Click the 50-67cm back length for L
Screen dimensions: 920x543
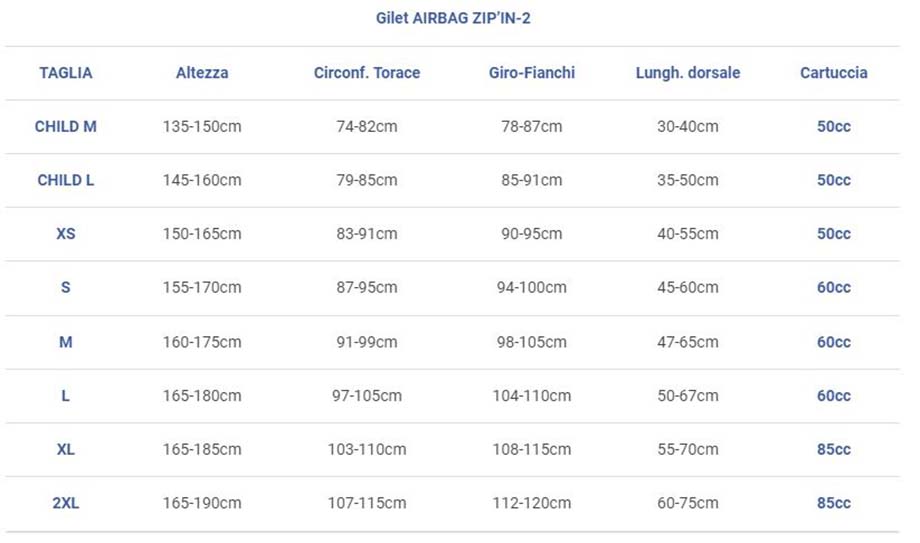[688, 396]
